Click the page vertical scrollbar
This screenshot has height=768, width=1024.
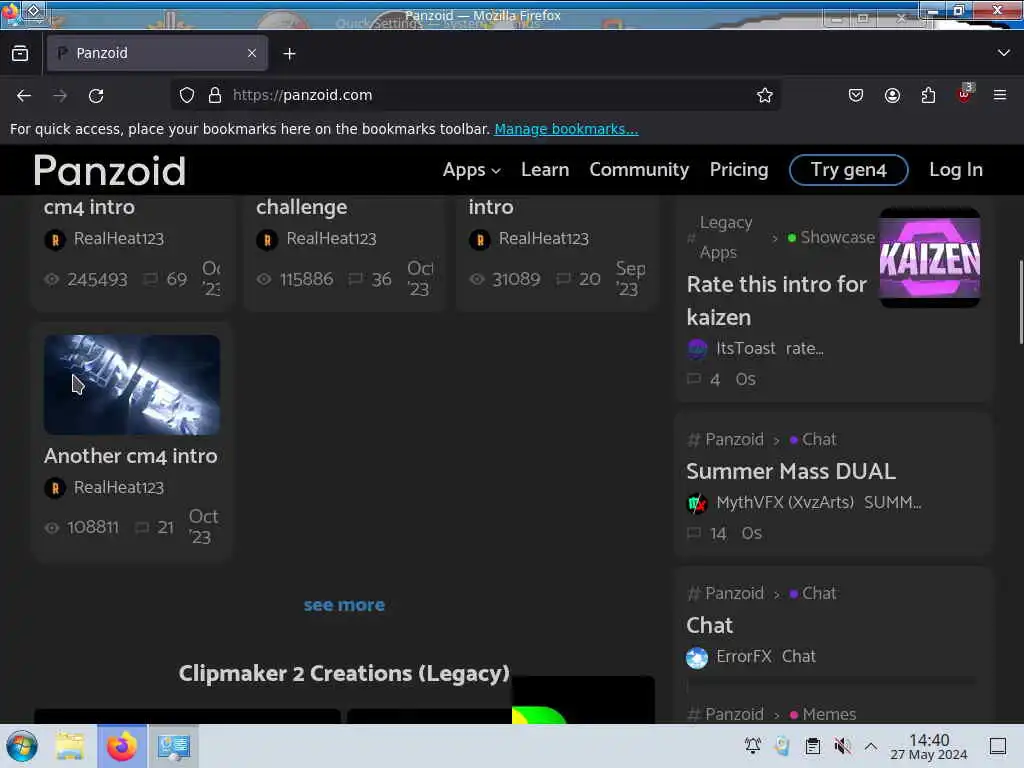pyautogui.click(x=1020, y=300)
